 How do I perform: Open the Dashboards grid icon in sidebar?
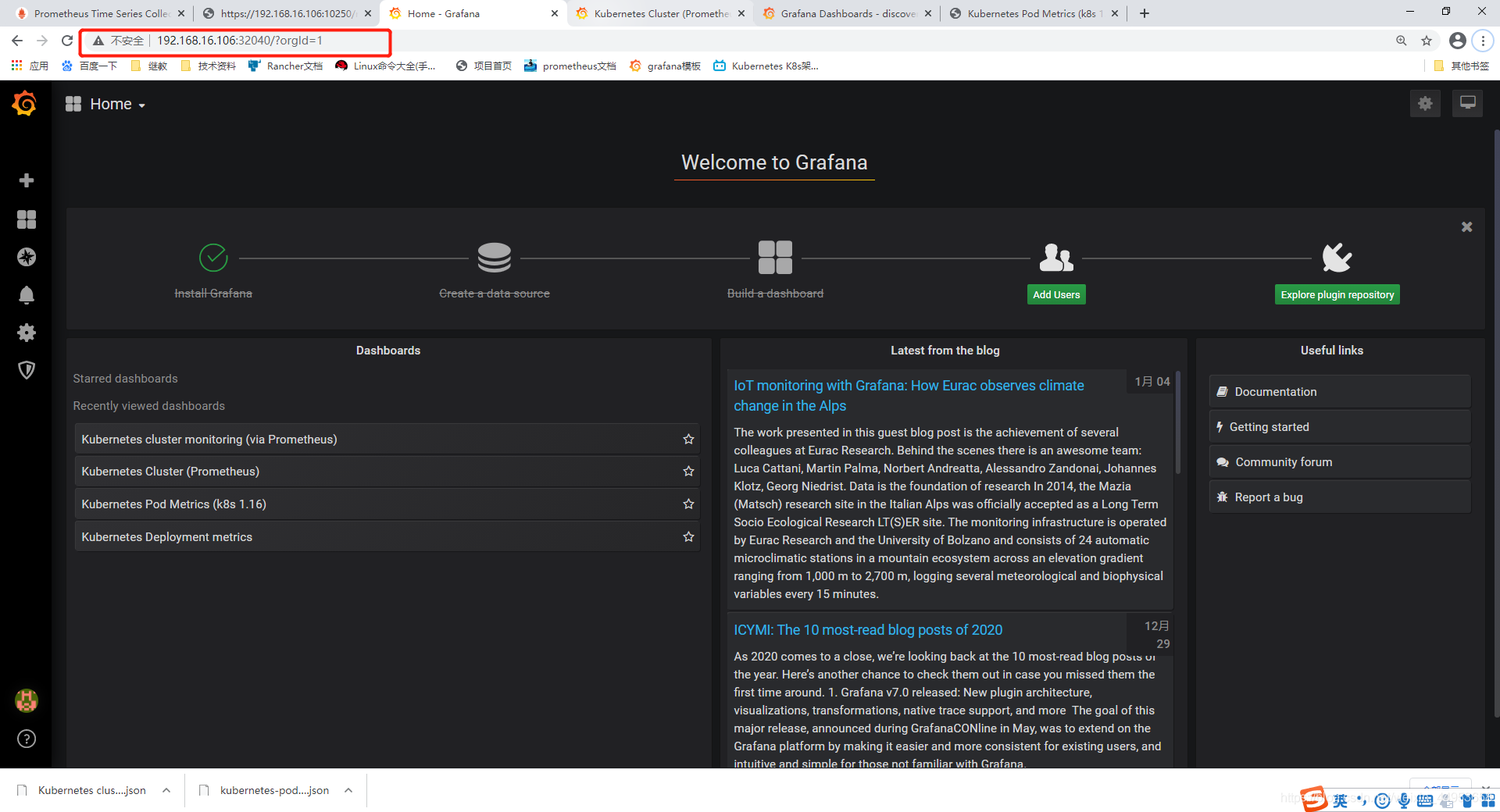coord(27,219)
